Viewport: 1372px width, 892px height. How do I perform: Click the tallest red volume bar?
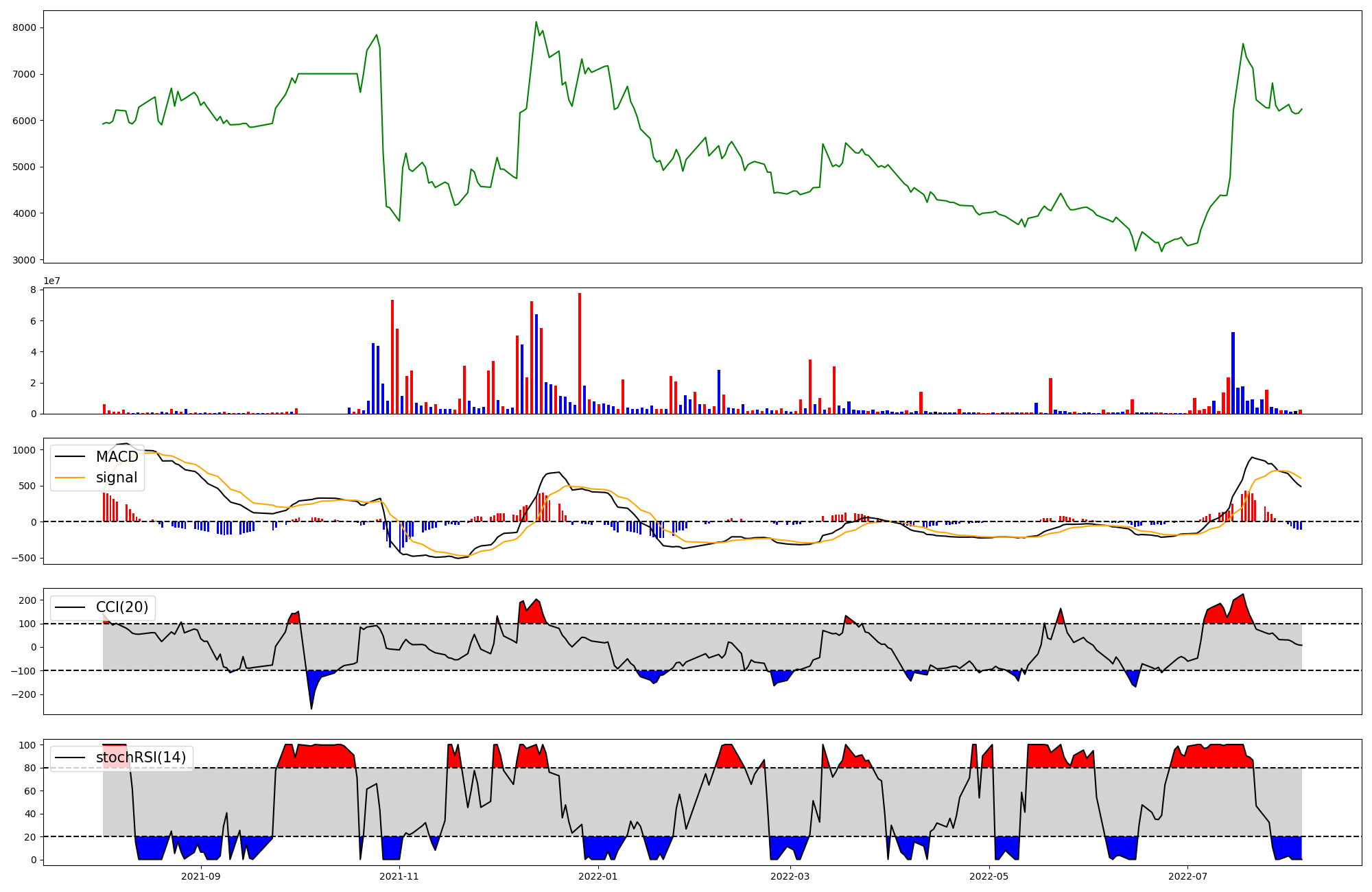pos(580,353)
